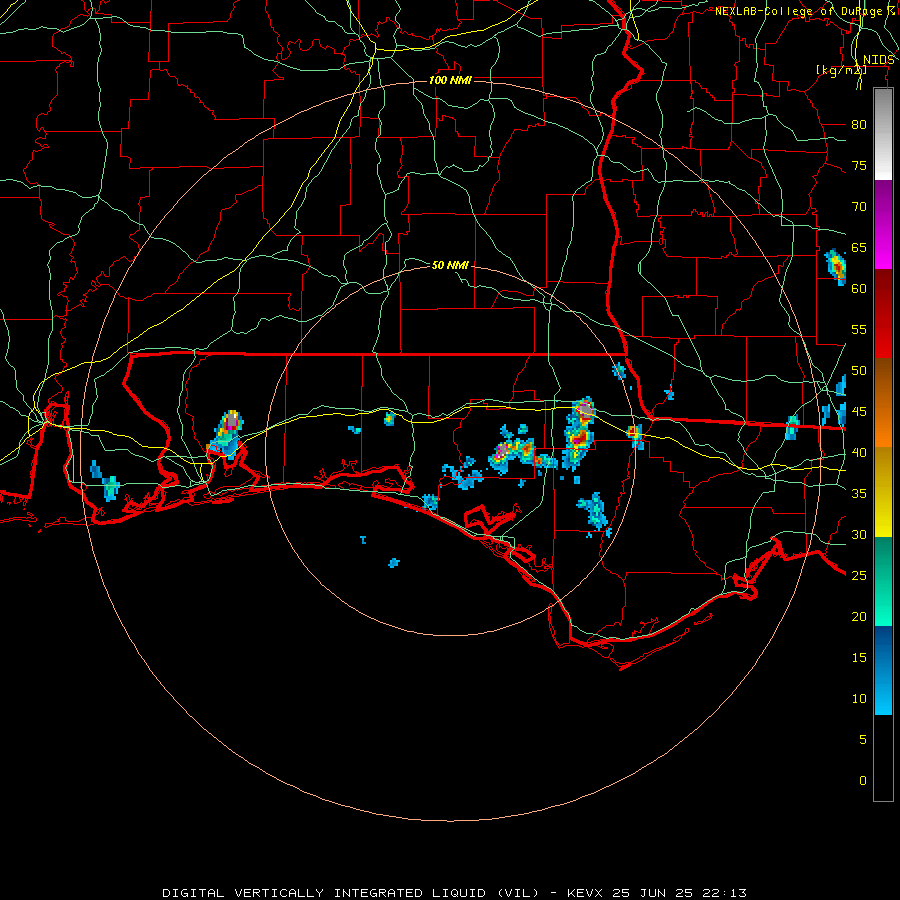
Task: Select the purple-magenta segment of the VIL scale
Action: coord(883,224)
